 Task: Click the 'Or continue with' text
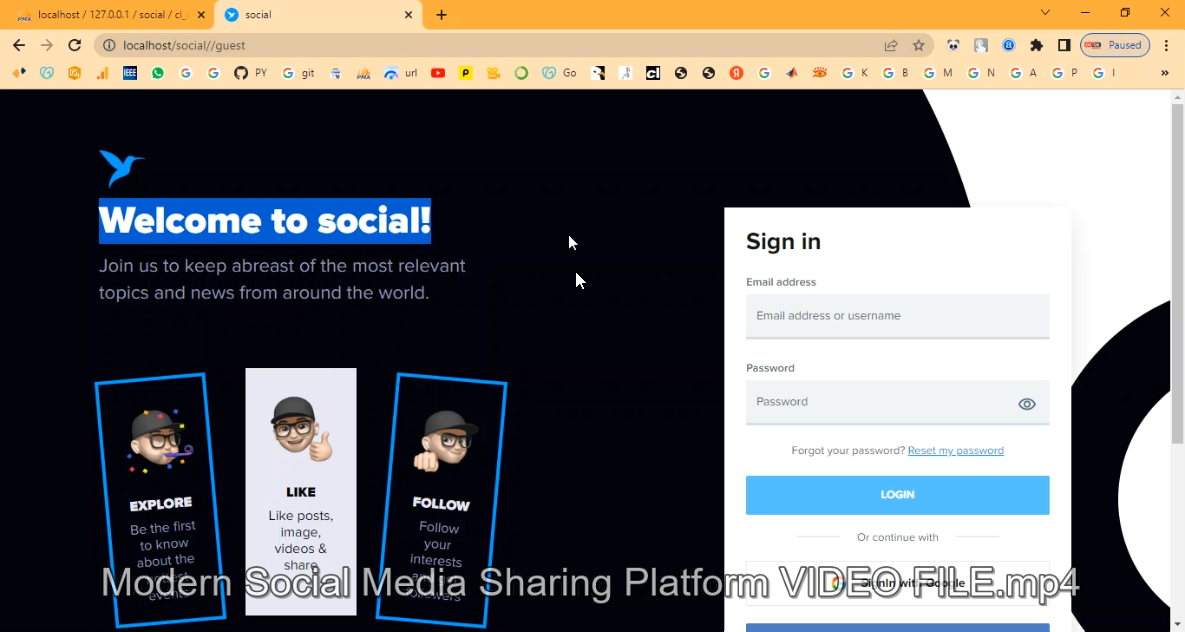(x=897, y=538)
